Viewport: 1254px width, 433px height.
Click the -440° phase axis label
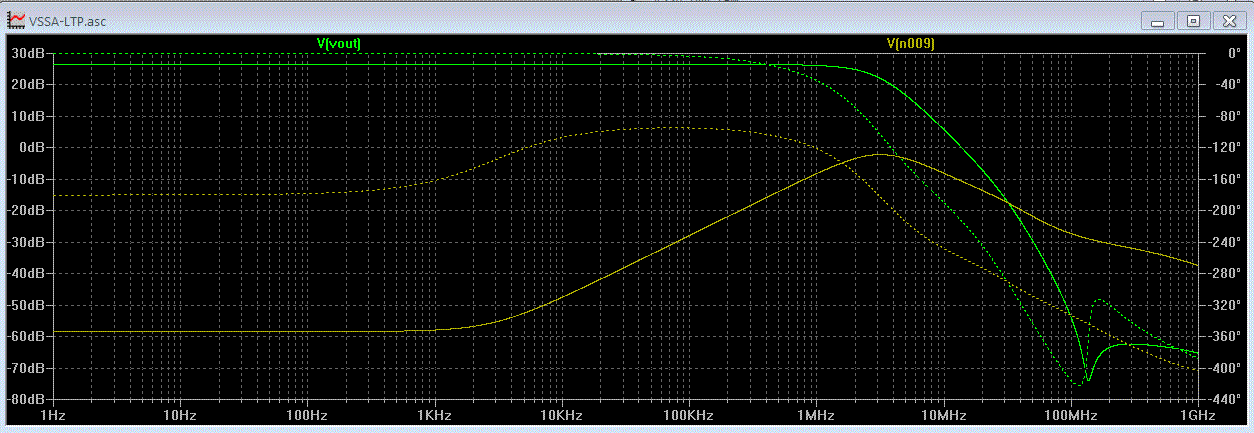[1224, 400]
